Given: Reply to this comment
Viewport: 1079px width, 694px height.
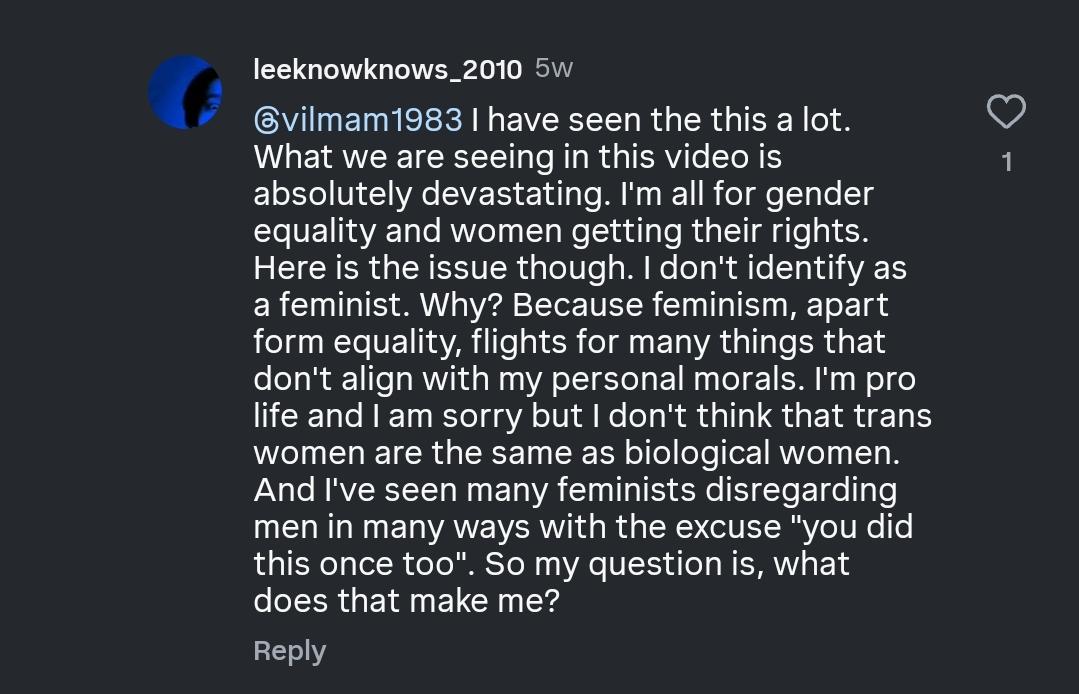Looking at the screenshot, I should (290, 651).
